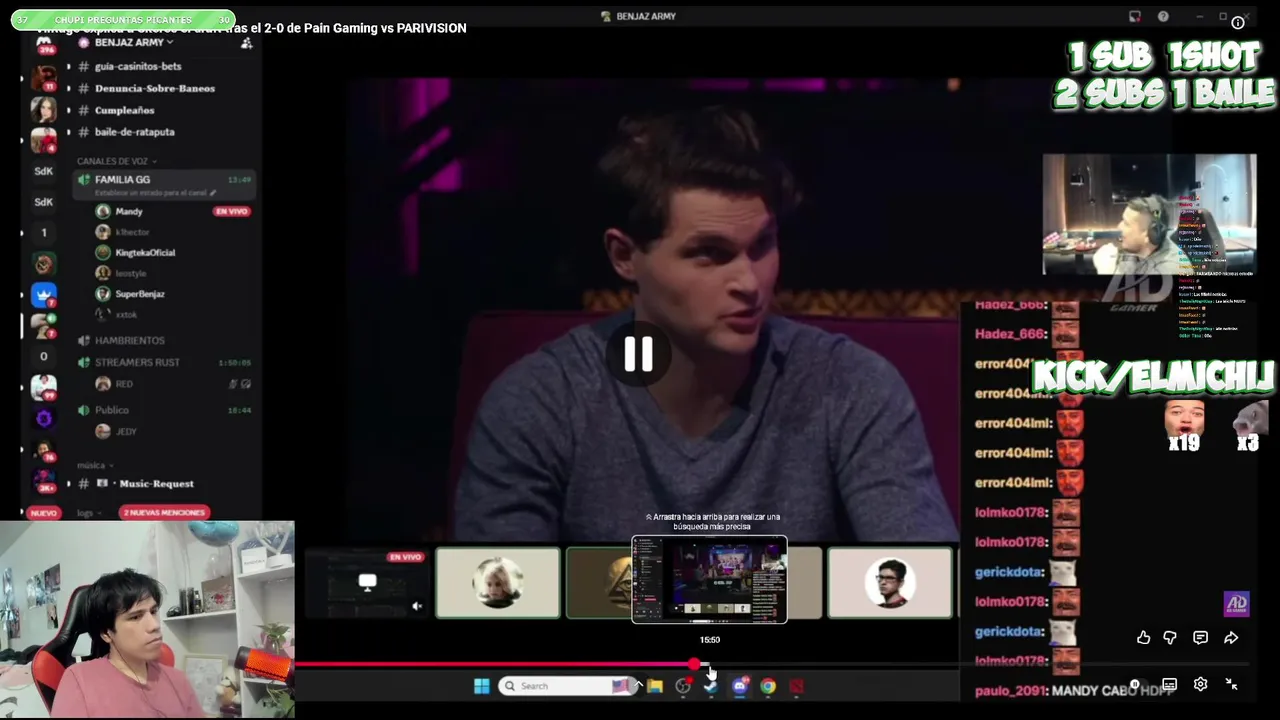Toggle subtitles with the captions icon
Screen dimensions: 1280x720
1169,685
